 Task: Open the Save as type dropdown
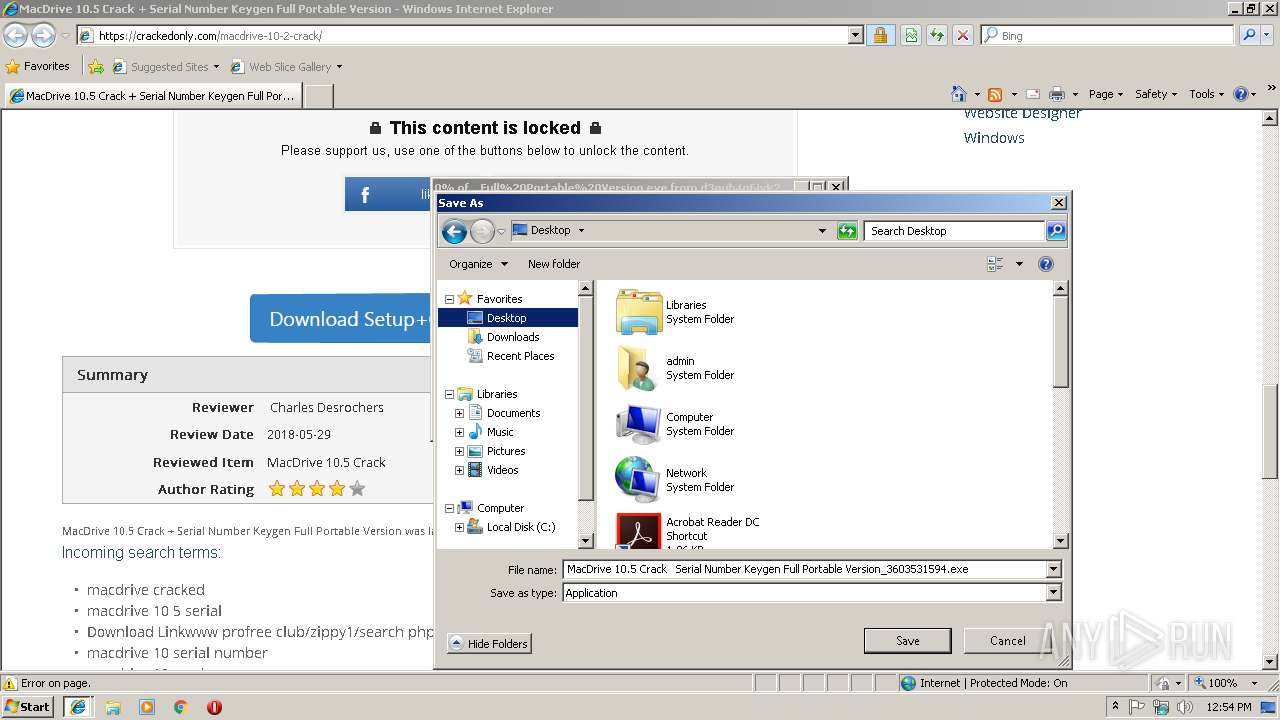[x=1053, y=593]
